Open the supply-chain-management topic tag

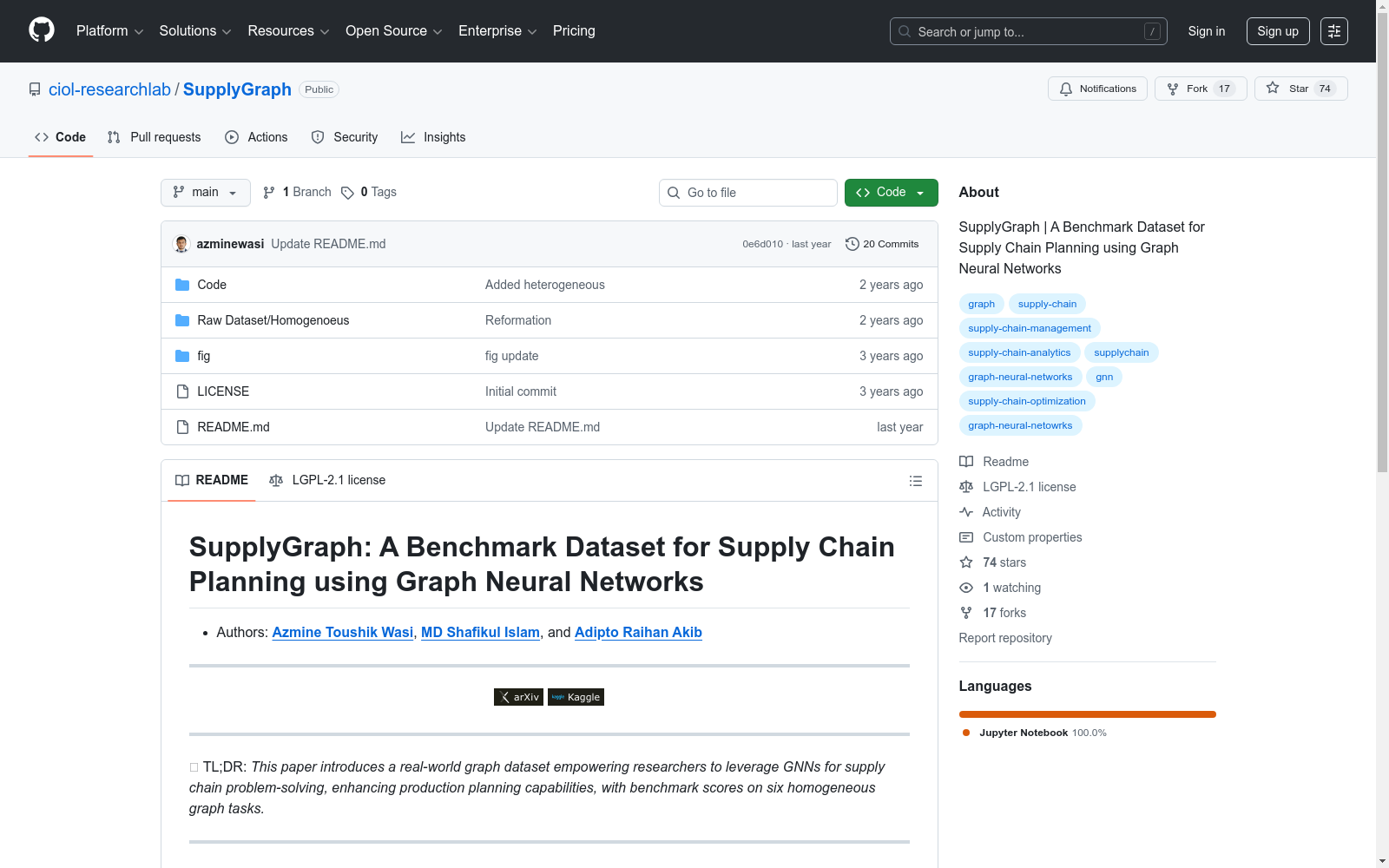tap(1030, 328)
